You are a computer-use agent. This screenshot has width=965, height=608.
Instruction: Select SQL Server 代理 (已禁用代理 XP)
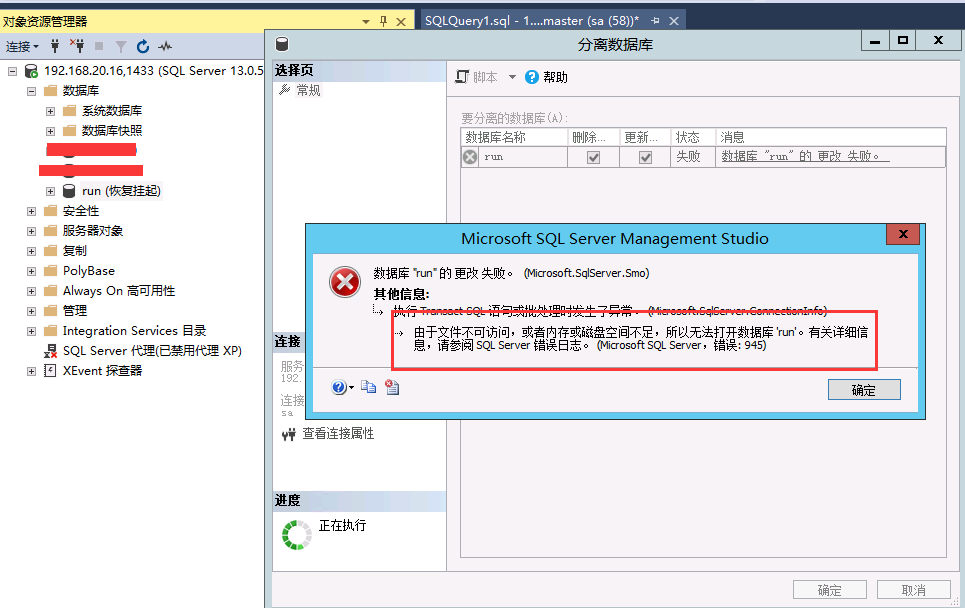[152, 351]
